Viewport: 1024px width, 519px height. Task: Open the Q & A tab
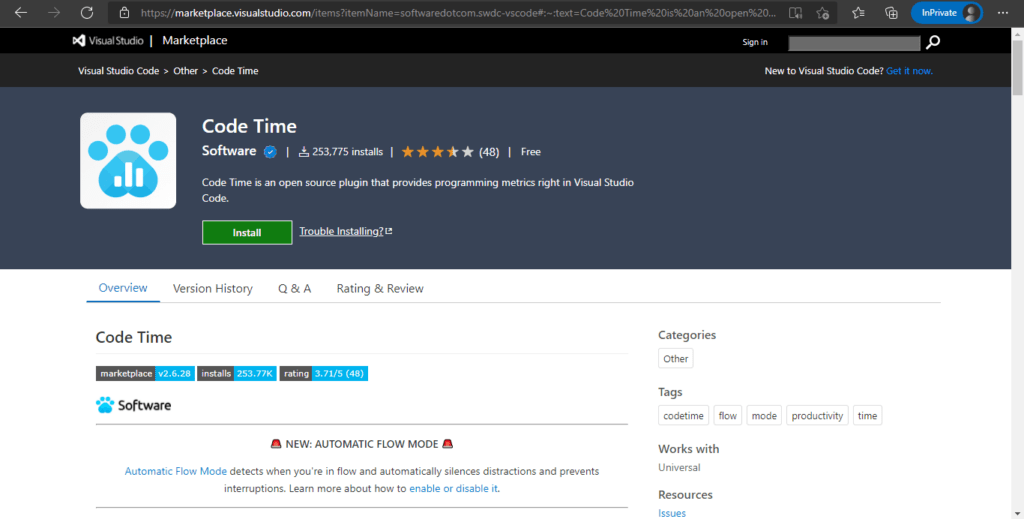(x=295, y=289)
